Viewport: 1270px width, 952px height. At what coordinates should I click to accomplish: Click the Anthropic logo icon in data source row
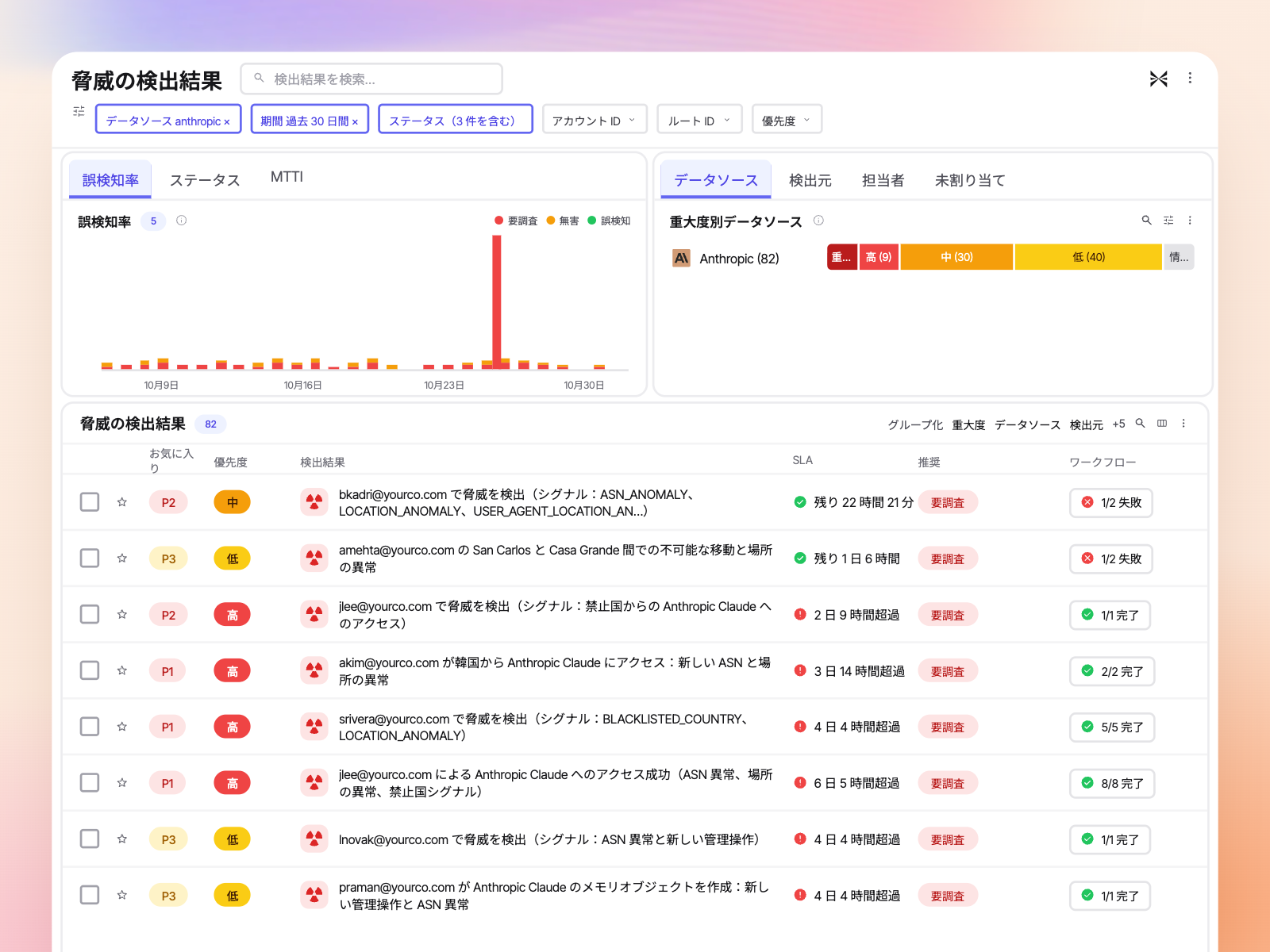point(681,258)
